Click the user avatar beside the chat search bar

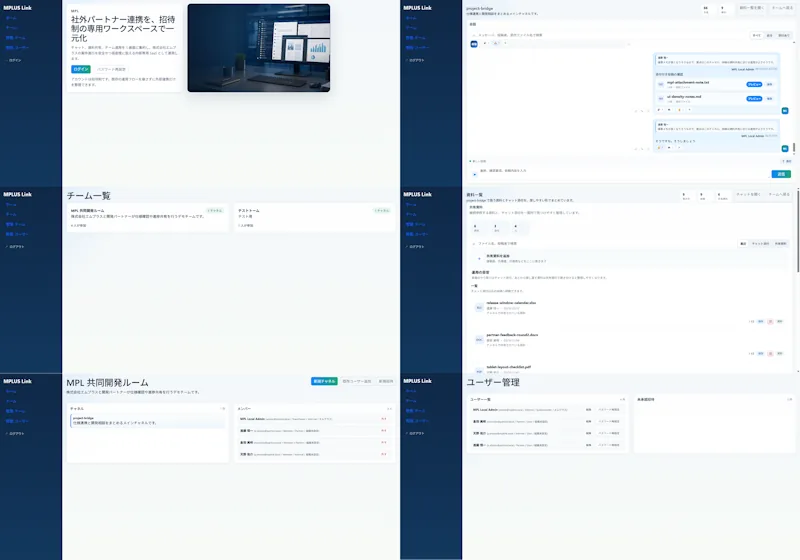coord(474,44)
